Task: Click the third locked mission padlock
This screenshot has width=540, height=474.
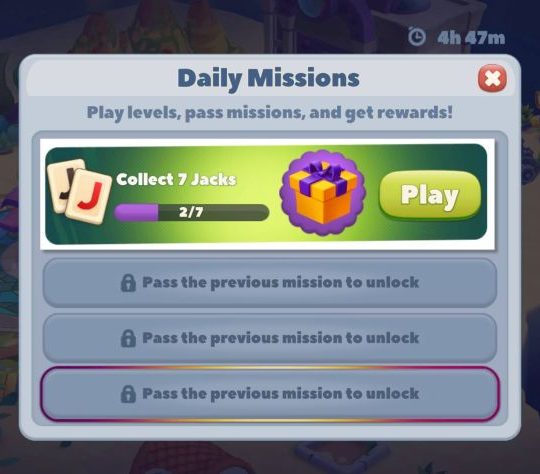Action: click(x=128, y=394)
